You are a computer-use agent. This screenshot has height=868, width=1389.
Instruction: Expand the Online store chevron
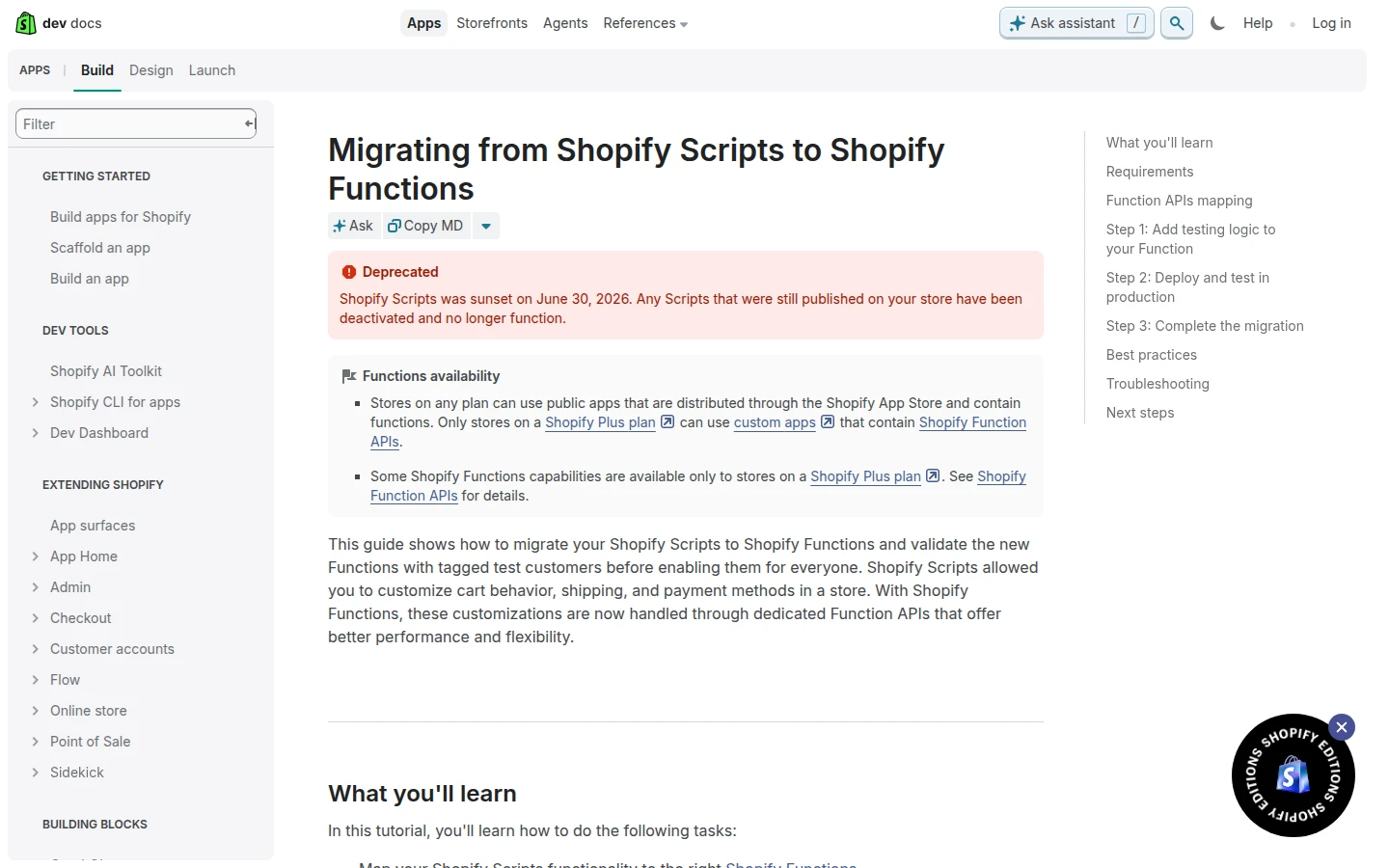(x=36, y=711)
